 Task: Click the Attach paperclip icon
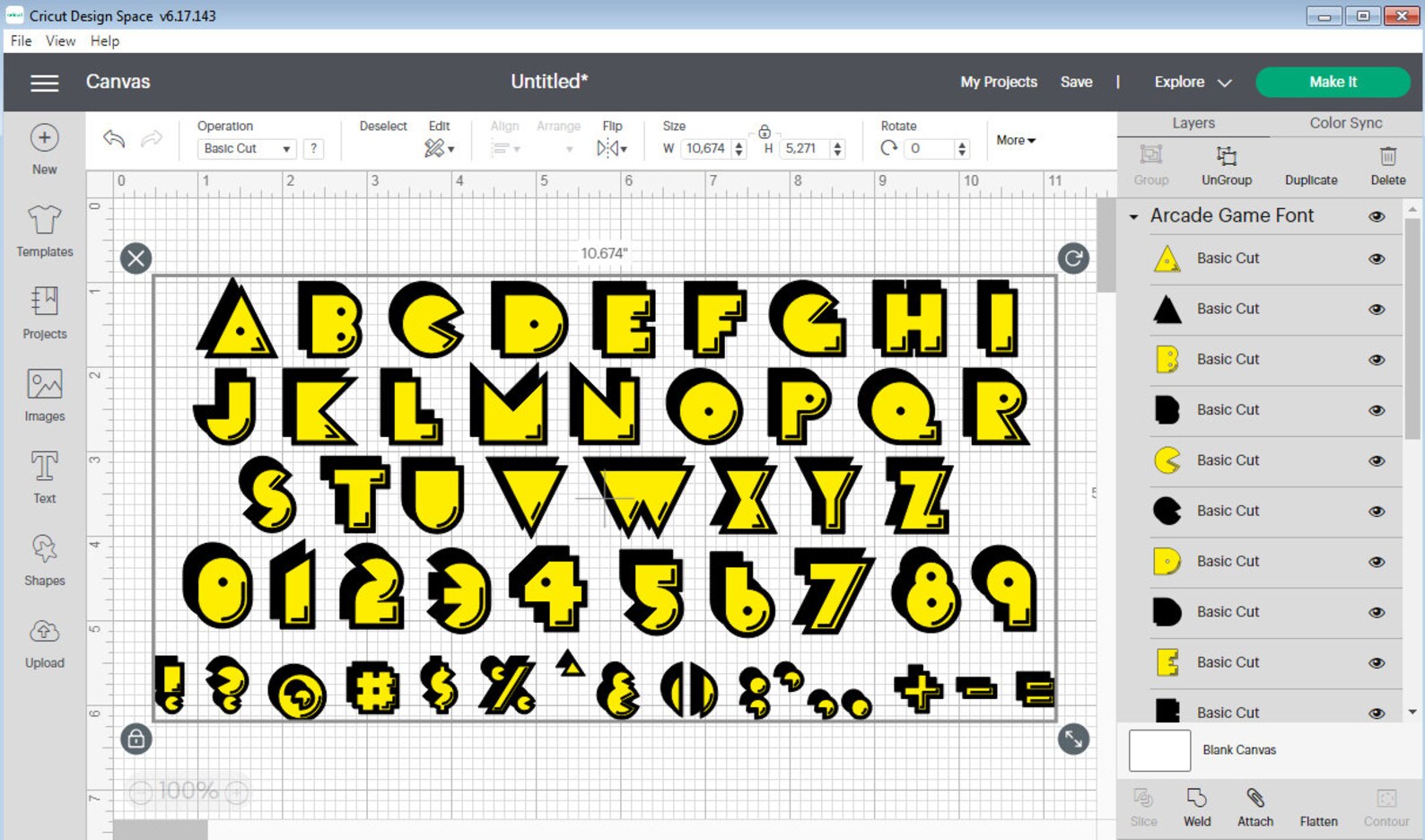1255,797
